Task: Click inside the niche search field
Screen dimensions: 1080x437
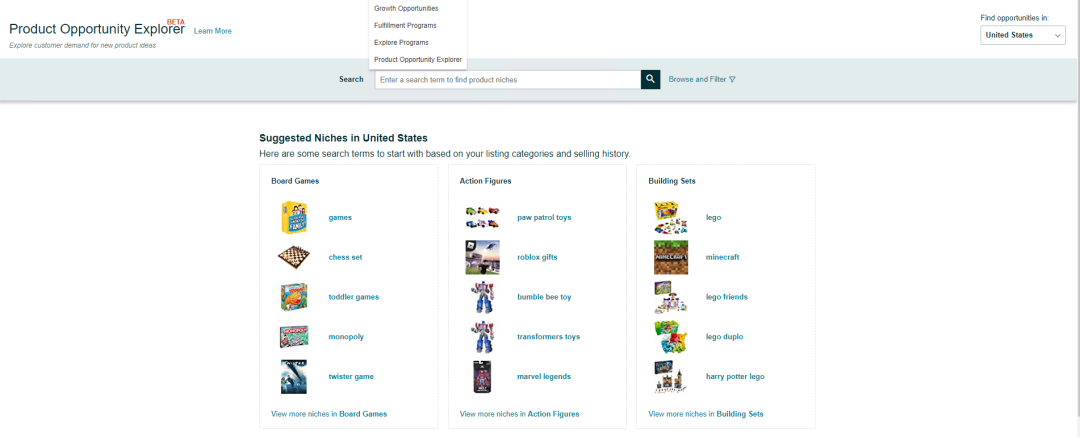Action: (508, 79)
